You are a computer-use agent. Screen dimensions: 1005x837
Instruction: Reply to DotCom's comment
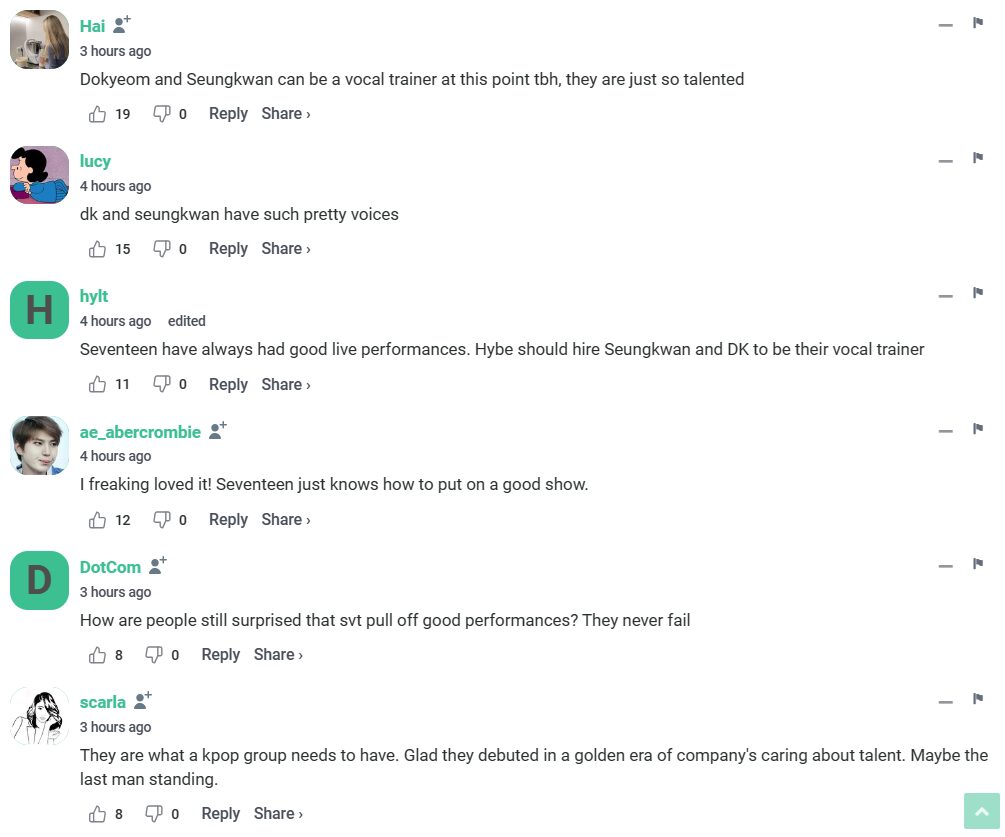pyautogui.click(x=220, y=655)
